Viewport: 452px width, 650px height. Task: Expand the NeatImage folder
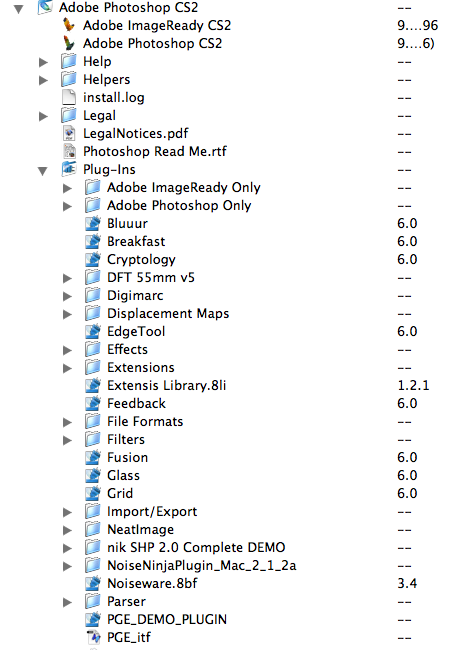coord(67,530)
